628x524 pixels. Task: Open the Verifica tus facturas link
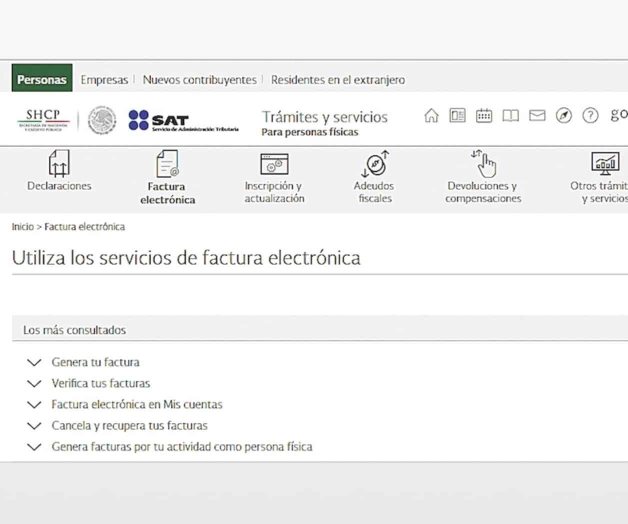(101, 383)
